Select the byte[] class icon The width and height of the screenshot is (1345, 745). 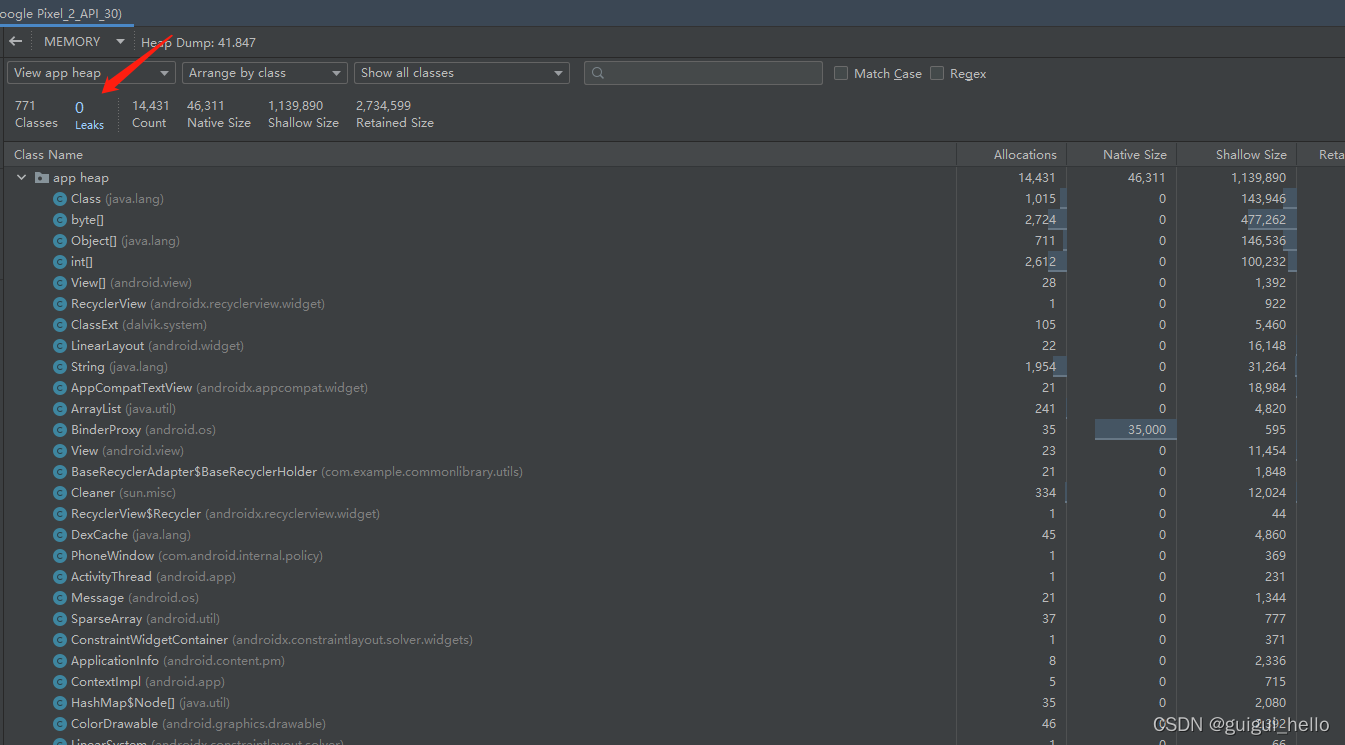(x=60, y=220)
